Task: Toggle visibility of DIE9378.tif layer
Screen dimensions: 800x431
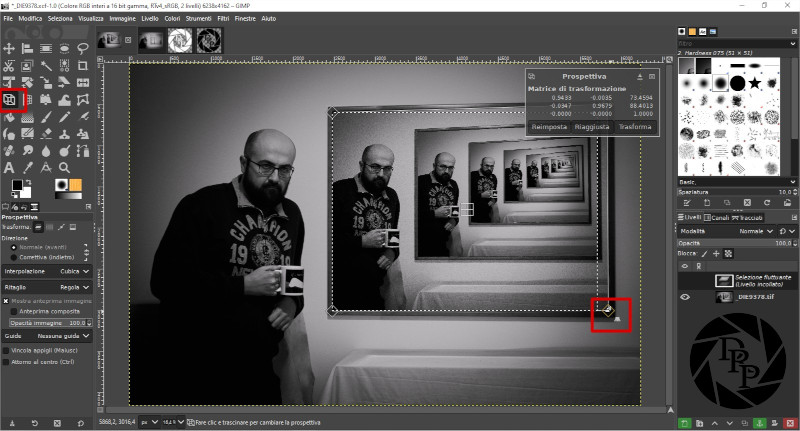Action: pos(685,297)
